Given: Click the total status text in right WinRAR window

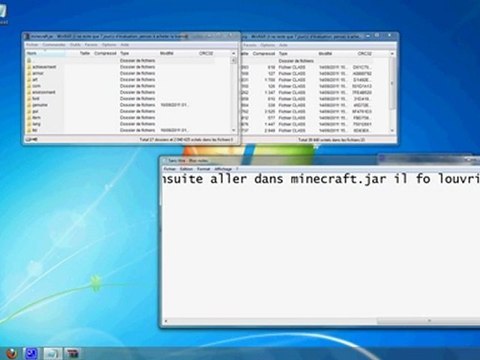Looking at the screenshot, I should coord(331,140).
